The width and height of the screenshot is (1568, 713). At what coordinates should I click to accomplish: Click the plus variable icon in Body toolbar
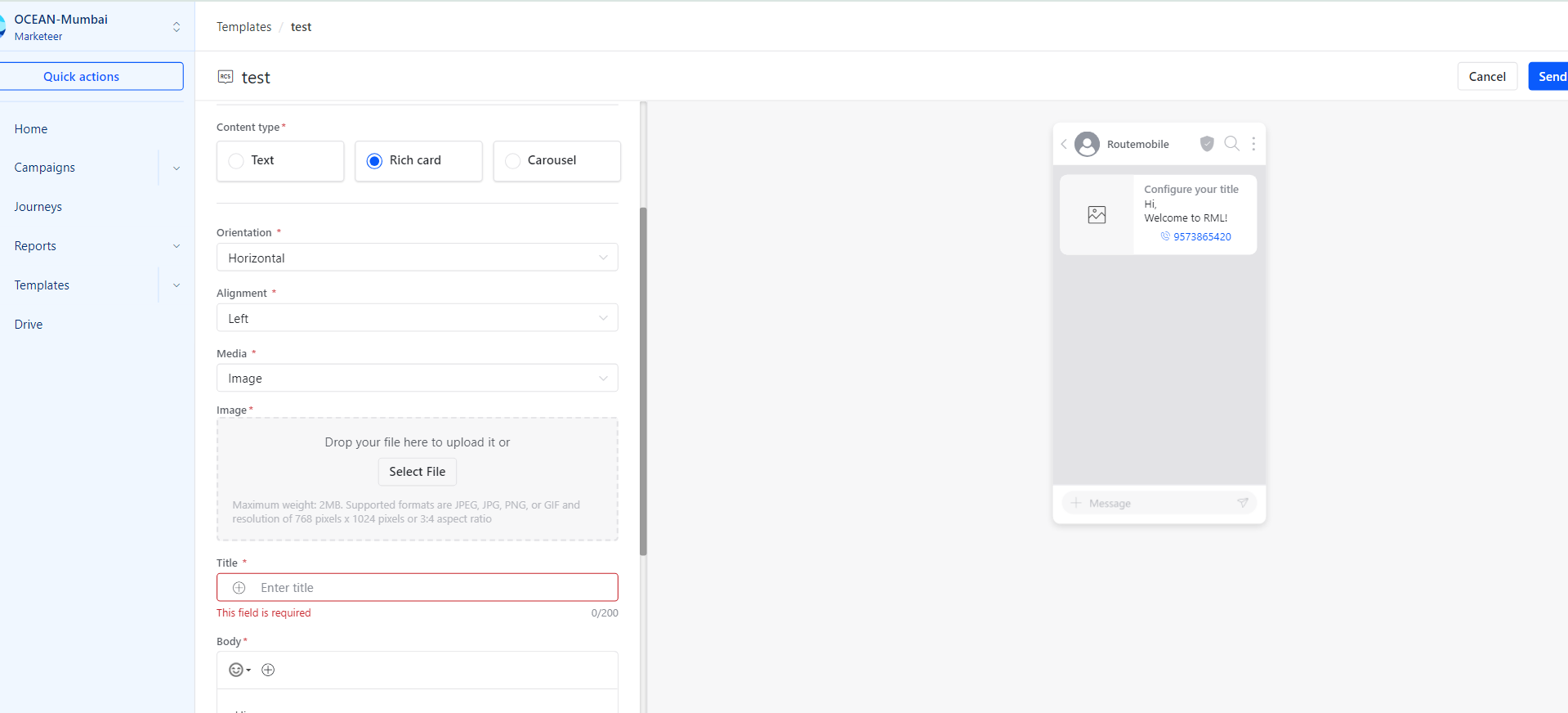pyautogui.click(x=268, y=670)
